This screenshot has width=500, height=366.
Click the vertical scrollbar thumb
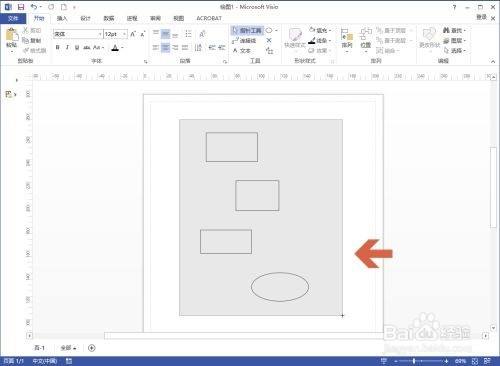click(493, 187)
